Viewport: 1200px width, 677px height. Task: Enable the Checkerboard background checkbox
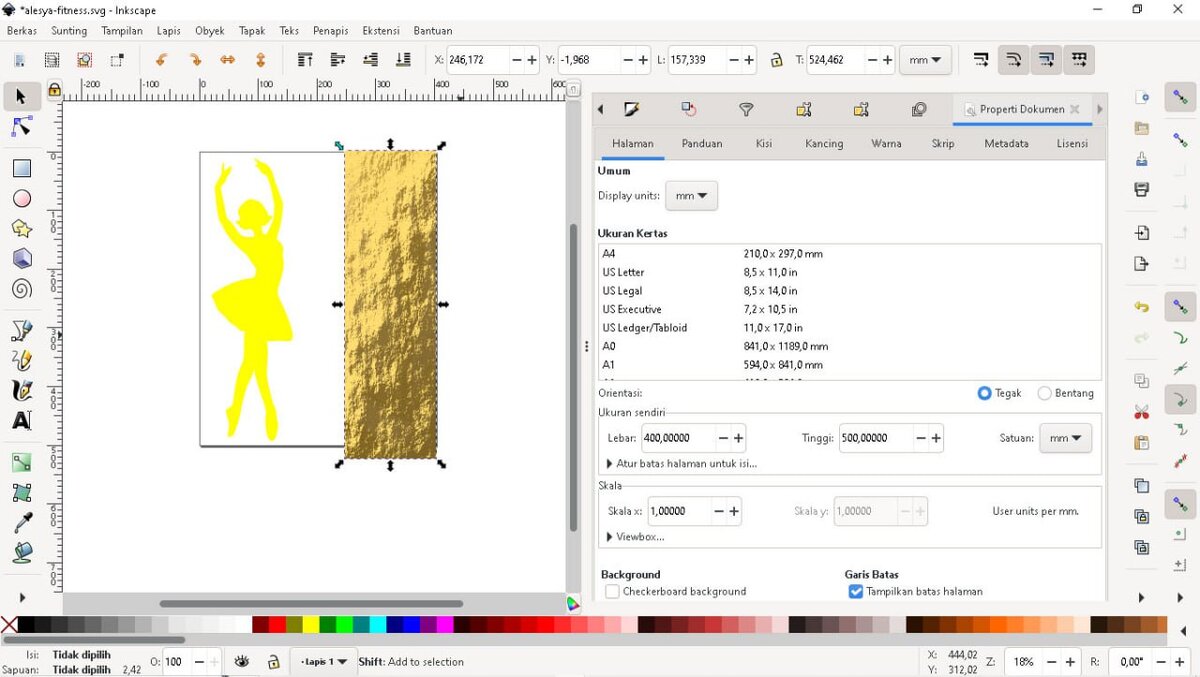(x=612, y=592)
